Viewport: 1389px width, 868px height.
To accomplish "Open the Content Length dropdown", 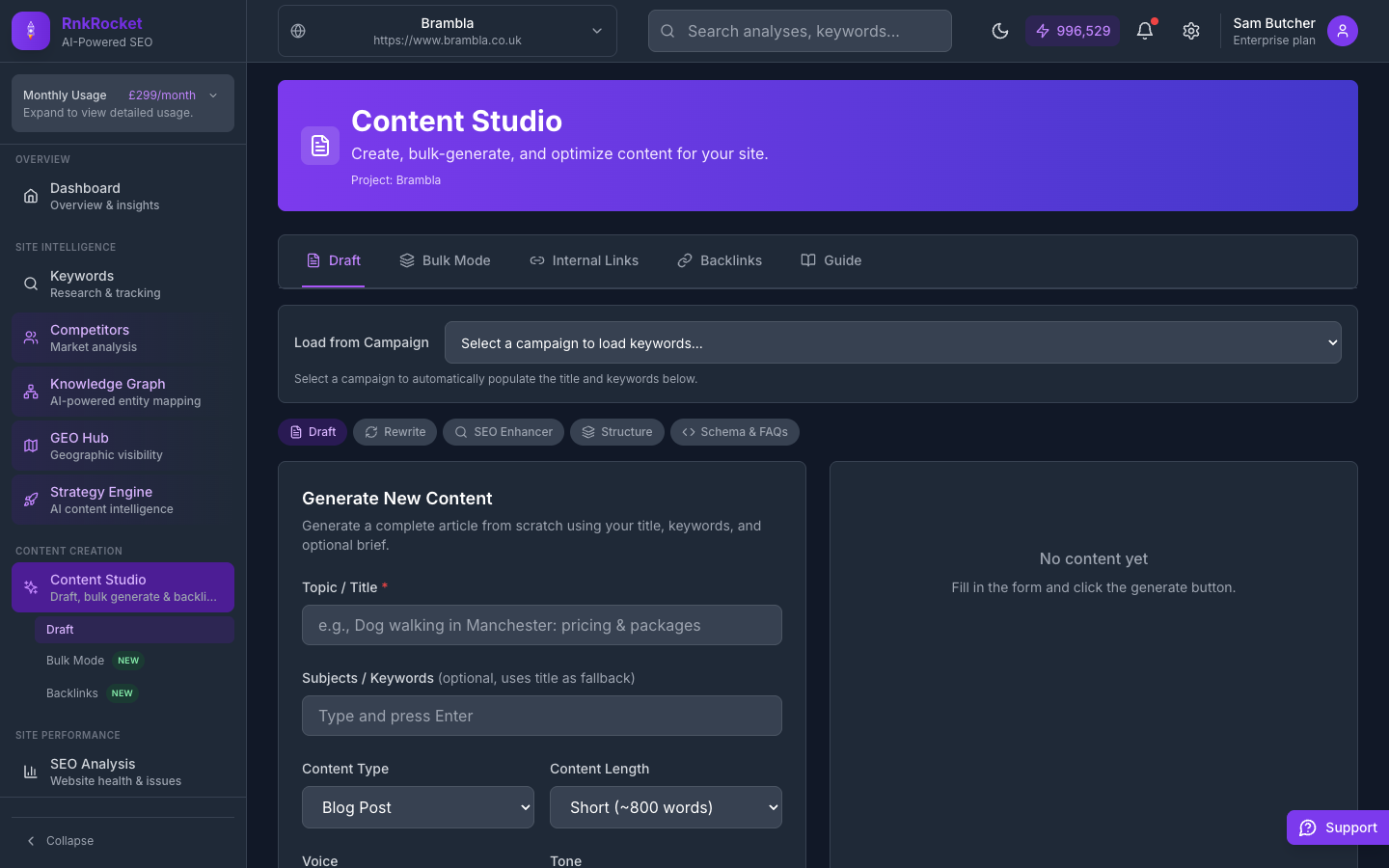I will 666,807.
